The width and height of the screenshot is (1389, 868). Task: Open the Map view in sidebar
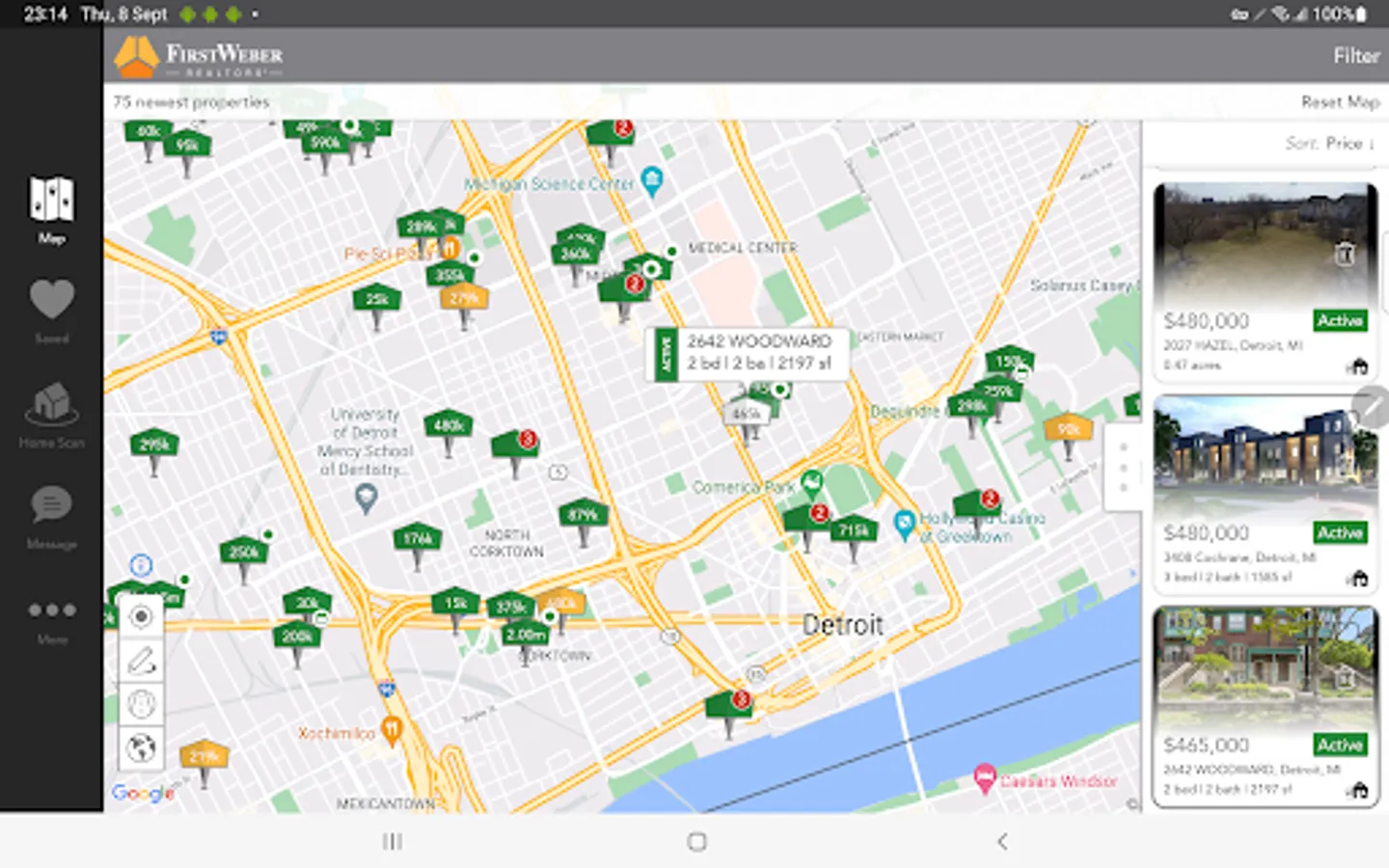pyautogui.click(x=52, y=209)
